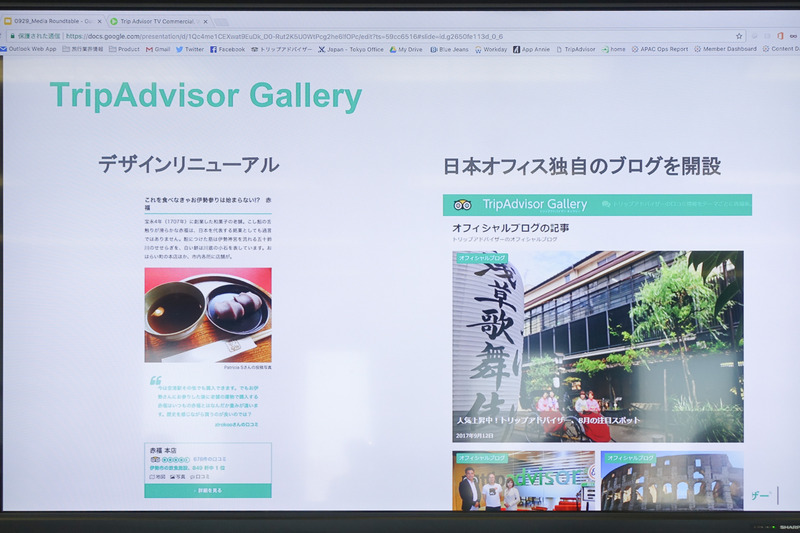Open the 旅行業界情報 bookmark folder

pos(83,49)
